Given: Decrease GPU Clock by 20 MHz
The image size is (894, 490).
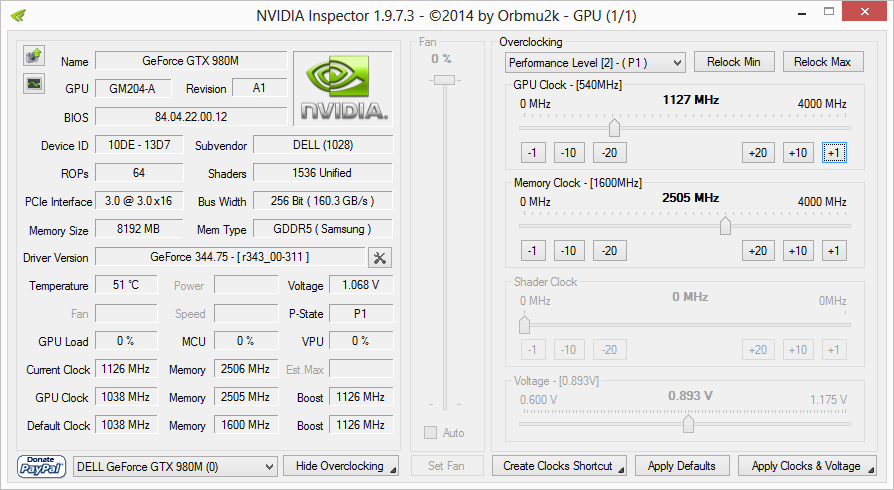Looking at the screenshot, I should [x=609, y=153].
